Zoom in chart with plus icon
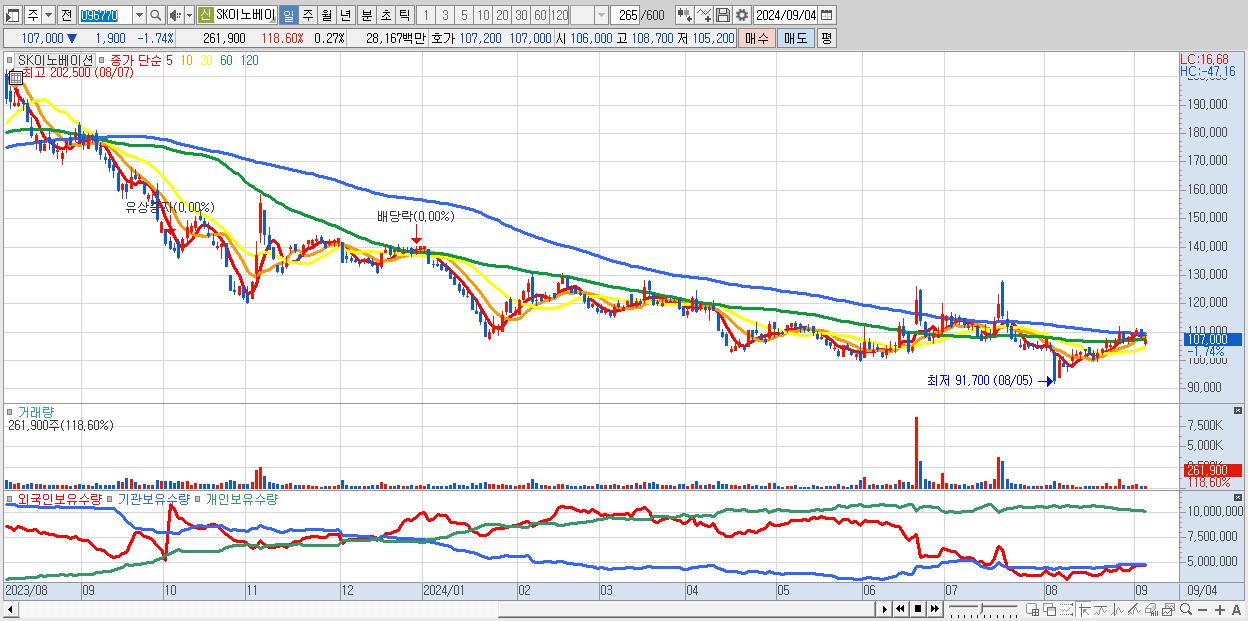 (x=1220, y=610)
